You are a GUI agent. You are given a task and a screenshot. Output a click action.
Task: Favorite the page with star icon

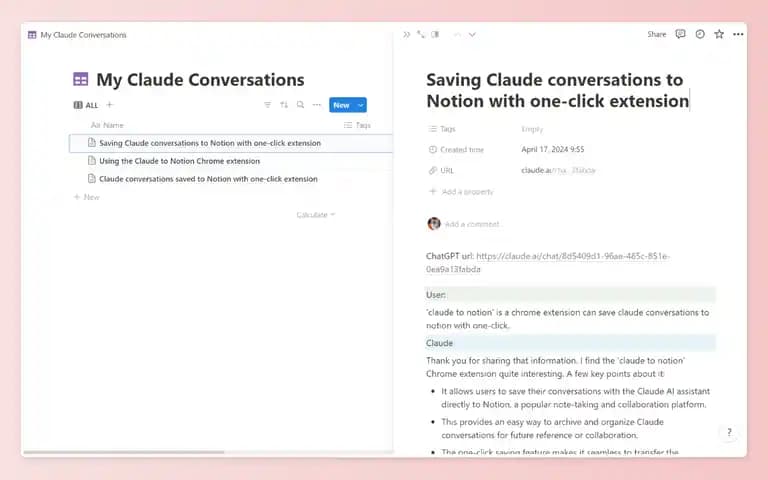719,34
